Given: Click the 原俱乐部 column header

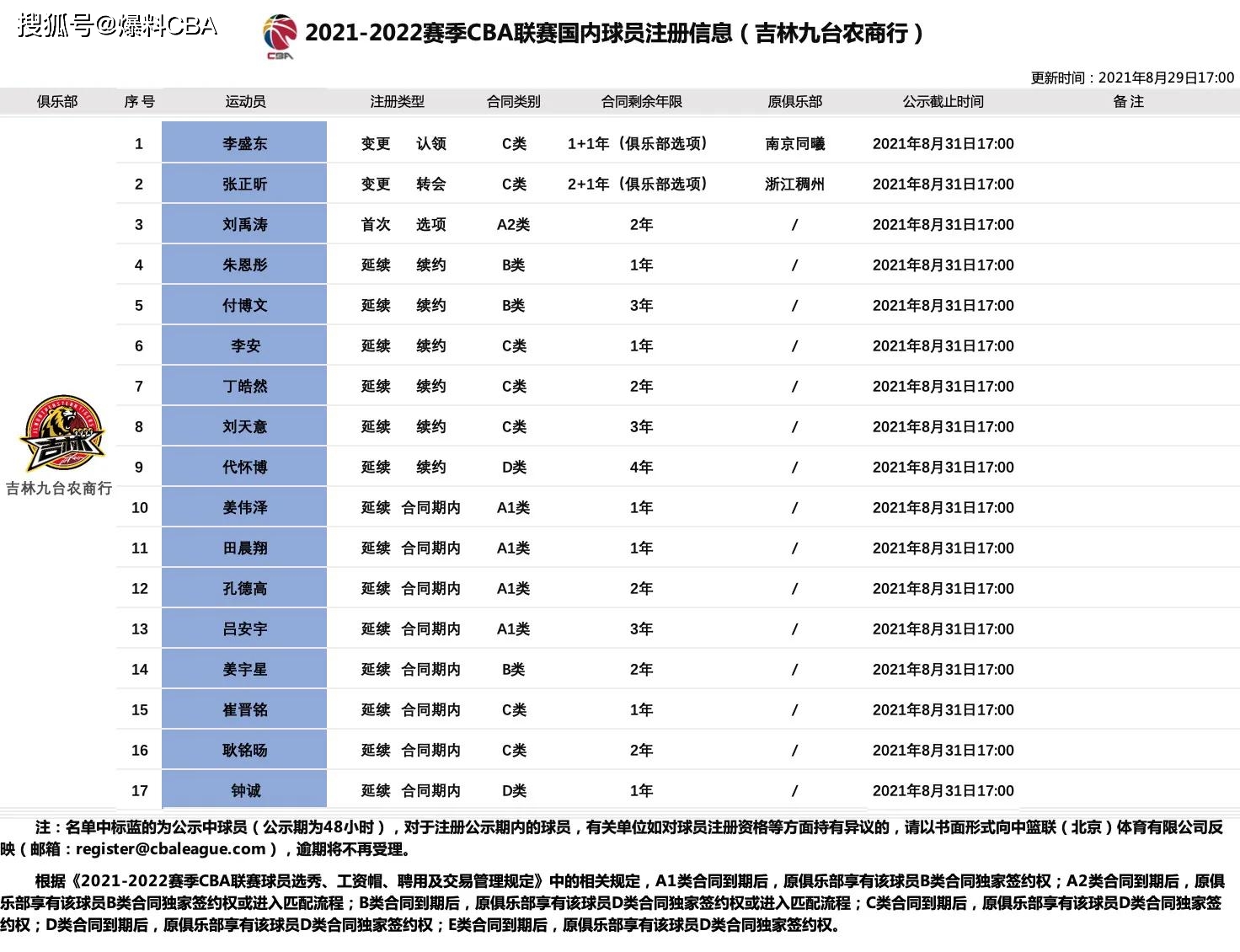Looking at the screenshot, I should click(794, 102).
